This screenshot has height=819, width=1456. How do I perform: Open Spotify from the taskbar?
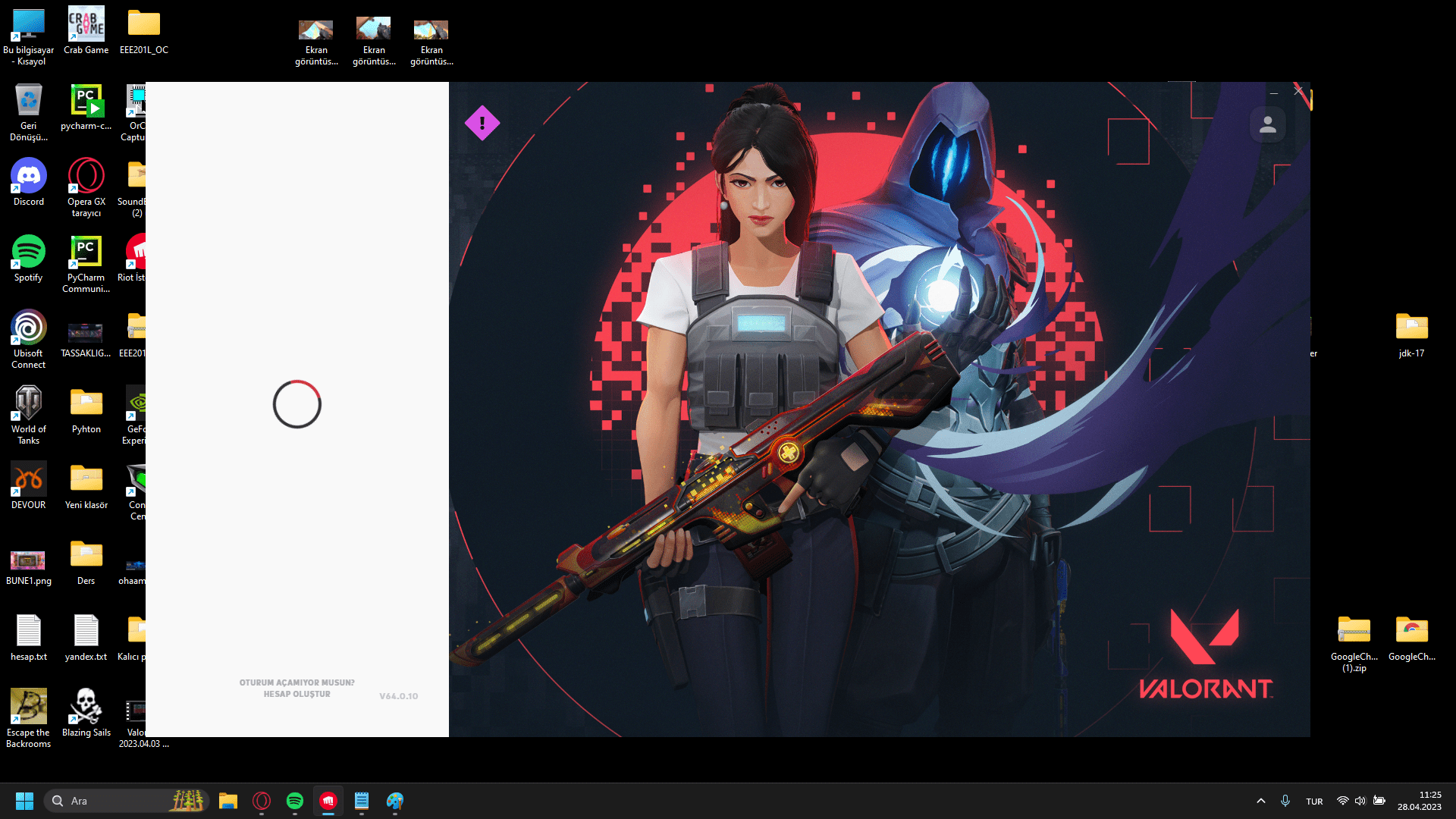tap(295, 801)
